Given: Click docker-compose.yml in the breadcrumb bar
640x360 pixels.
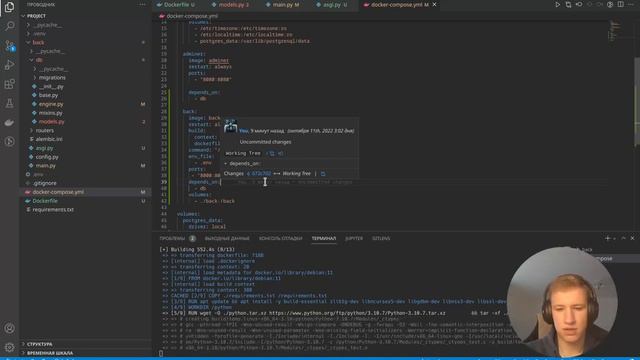Looking at the screenshot, I should click(x=191, y=16).
